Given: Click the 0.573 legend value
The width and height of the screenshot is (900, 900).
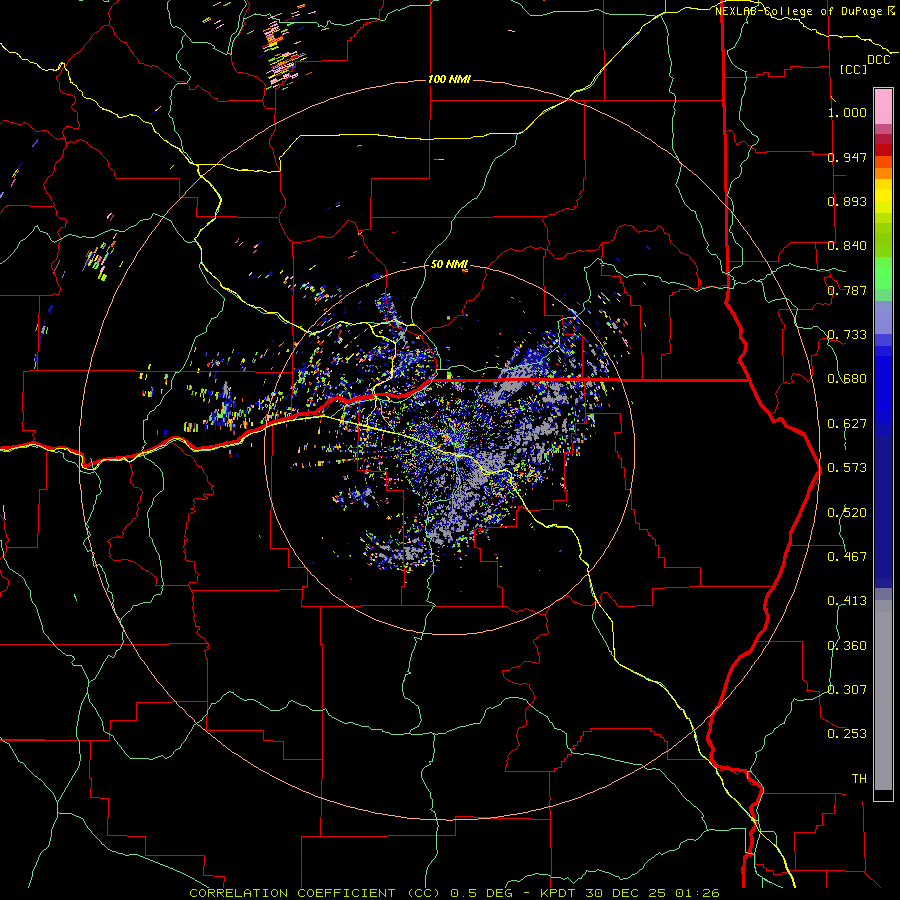Looking at the screenshot, I should pos(847,468).
